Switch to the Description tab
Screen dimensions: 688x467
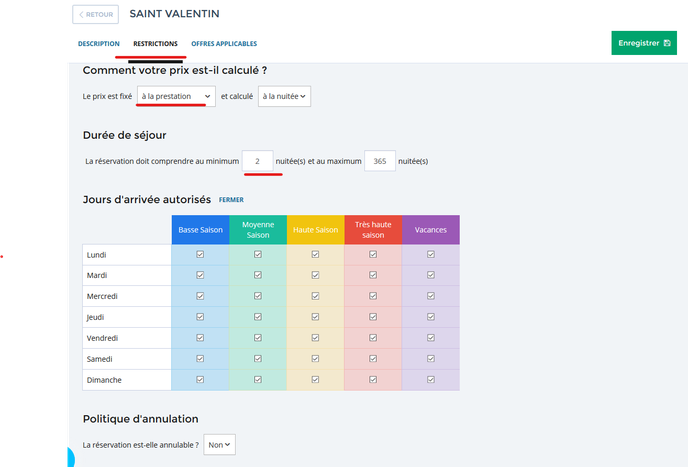pos(99,43)
